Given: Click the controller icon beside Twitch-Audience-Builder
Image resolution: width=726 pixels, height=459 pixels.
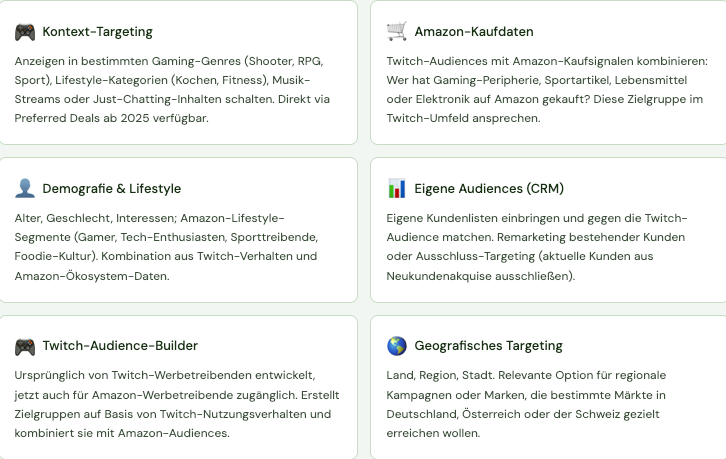Looking at the screenshot, I should pos(25,346).
